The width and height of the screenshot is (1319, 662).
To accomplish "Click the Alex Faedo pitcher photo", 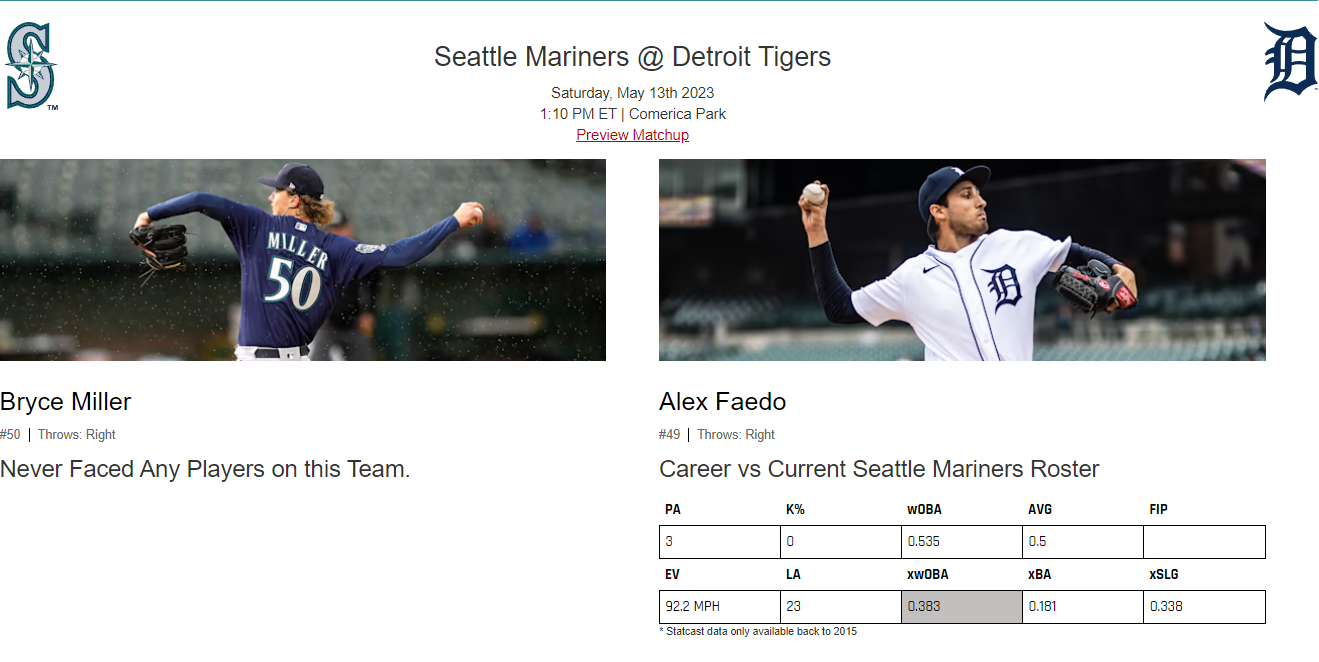I will 962,260.
